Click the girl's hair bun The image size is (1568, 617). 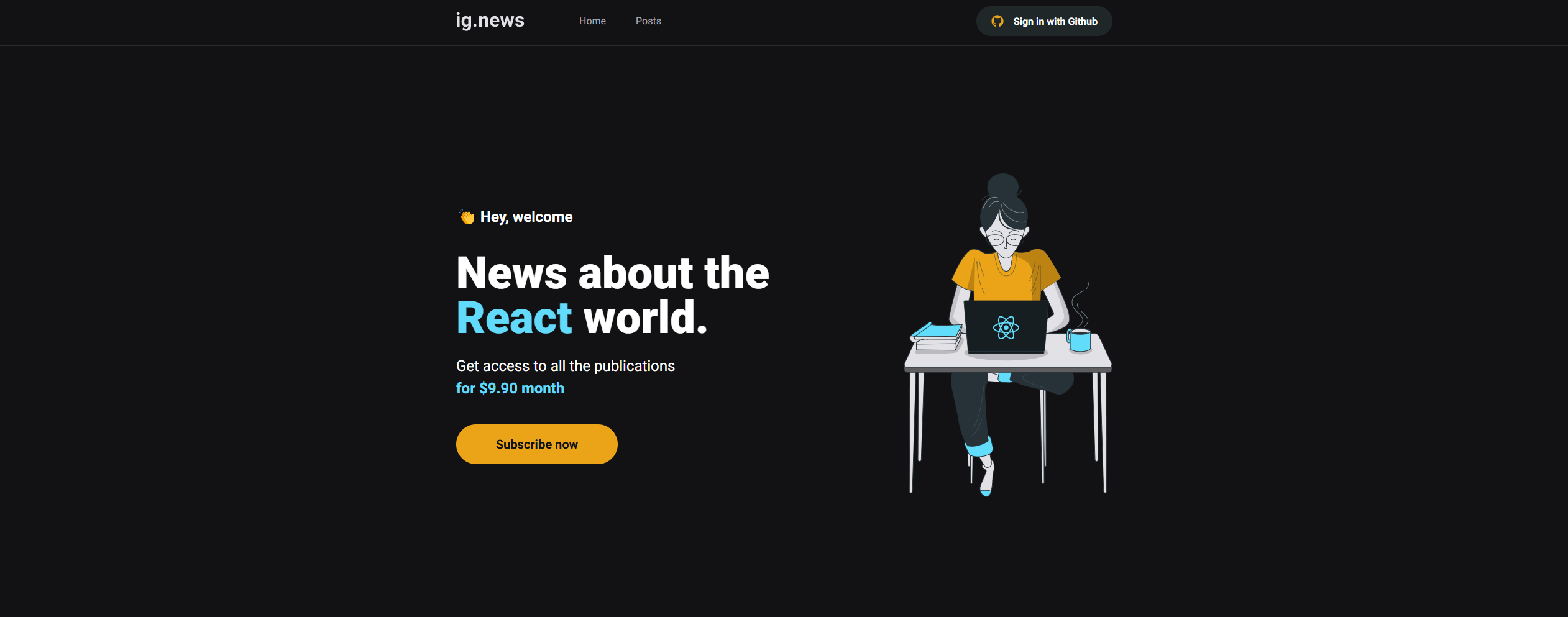[1003, 185]
